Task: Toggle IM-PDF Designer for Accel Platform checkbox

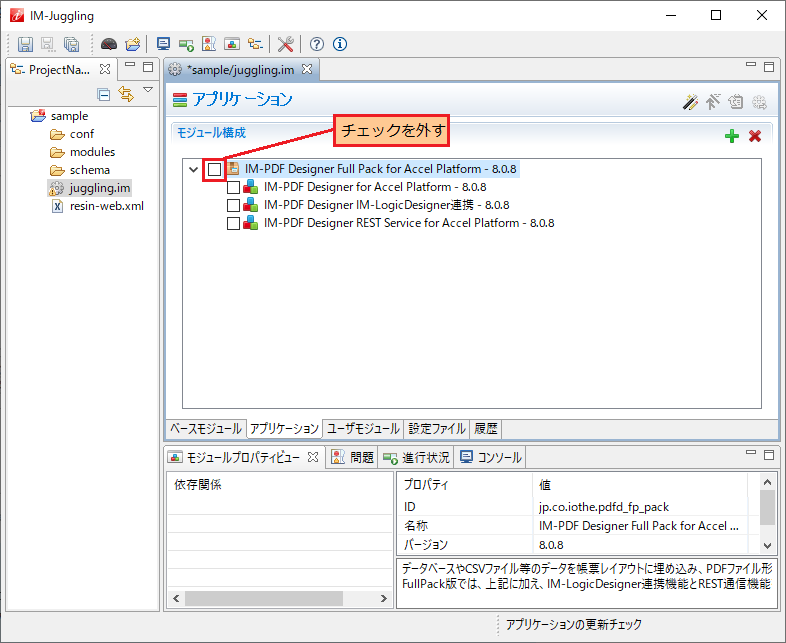Action: pos(233,187)
